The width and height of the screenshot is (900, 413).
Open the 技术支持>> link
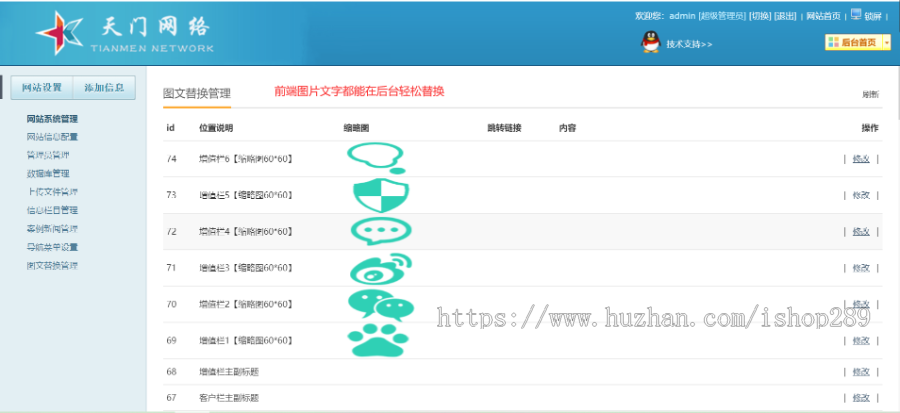pyautogui.click(x=689, y=44)
